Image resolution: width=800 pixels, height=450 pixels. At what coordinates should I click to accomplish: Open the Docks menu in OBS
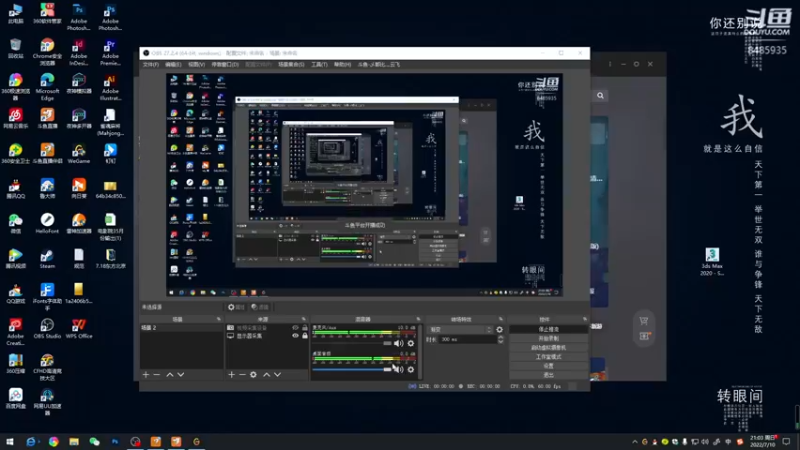(225, 65)
